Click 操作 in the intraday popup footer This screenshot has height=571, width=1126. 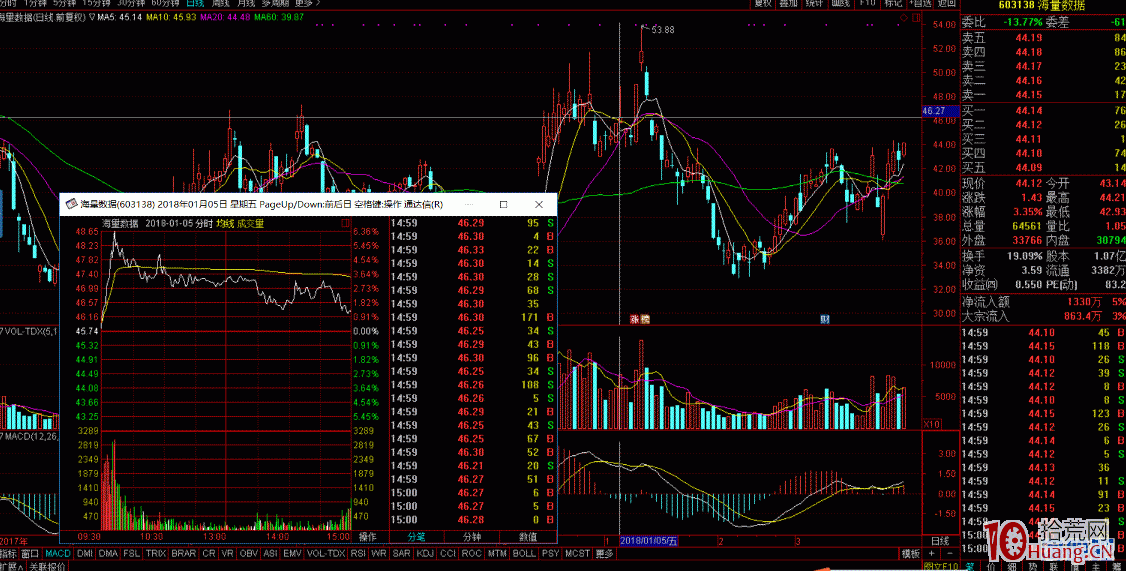pyautogui.click(x=368, y=537)
